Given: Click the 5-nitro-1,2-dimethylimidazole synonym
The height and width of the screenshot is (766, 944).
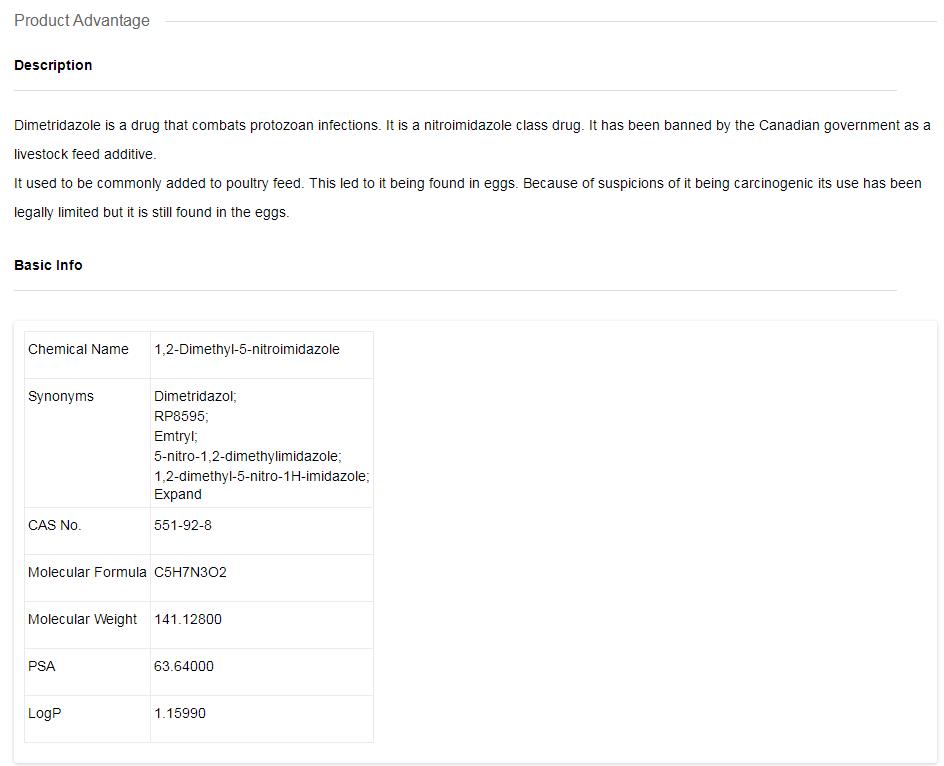Looking at the screenshot, I should (247, 456).
